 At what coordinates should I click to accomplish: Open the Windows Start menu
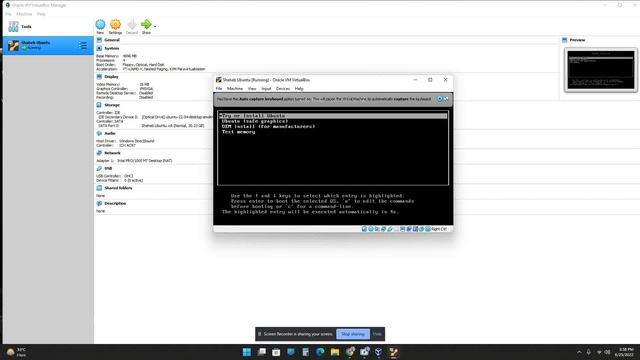(247, 352)
